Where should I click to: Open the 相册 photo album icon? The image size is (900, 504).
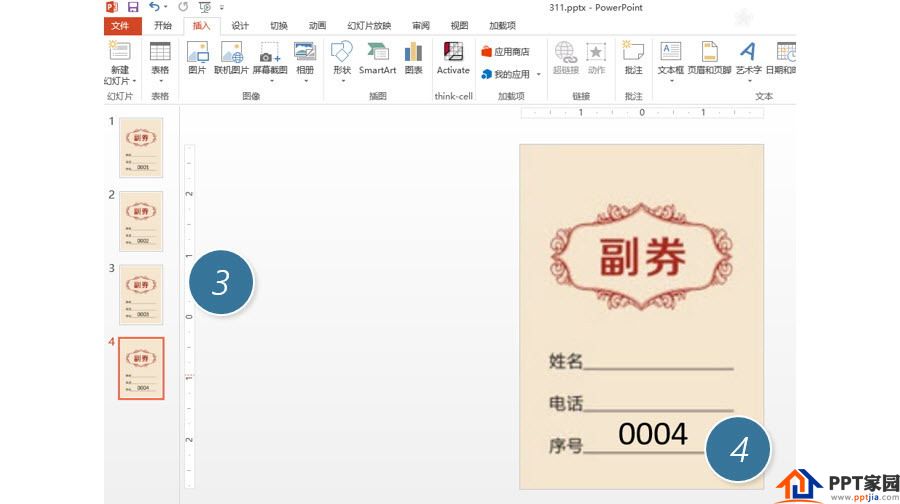[x=305, y=52]
